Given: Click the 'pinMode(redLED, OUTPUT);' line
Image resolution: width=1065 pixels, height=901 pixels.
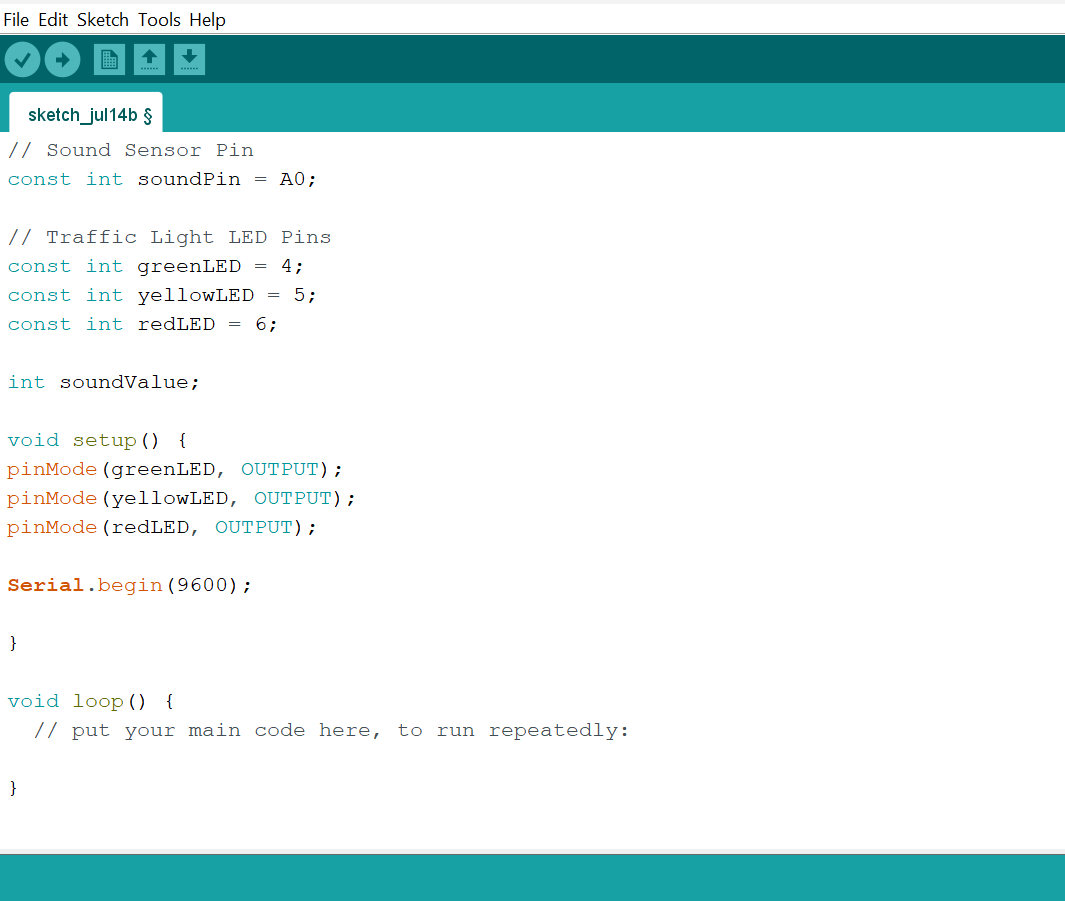Looking at the screenshot, I should (162, 528).
